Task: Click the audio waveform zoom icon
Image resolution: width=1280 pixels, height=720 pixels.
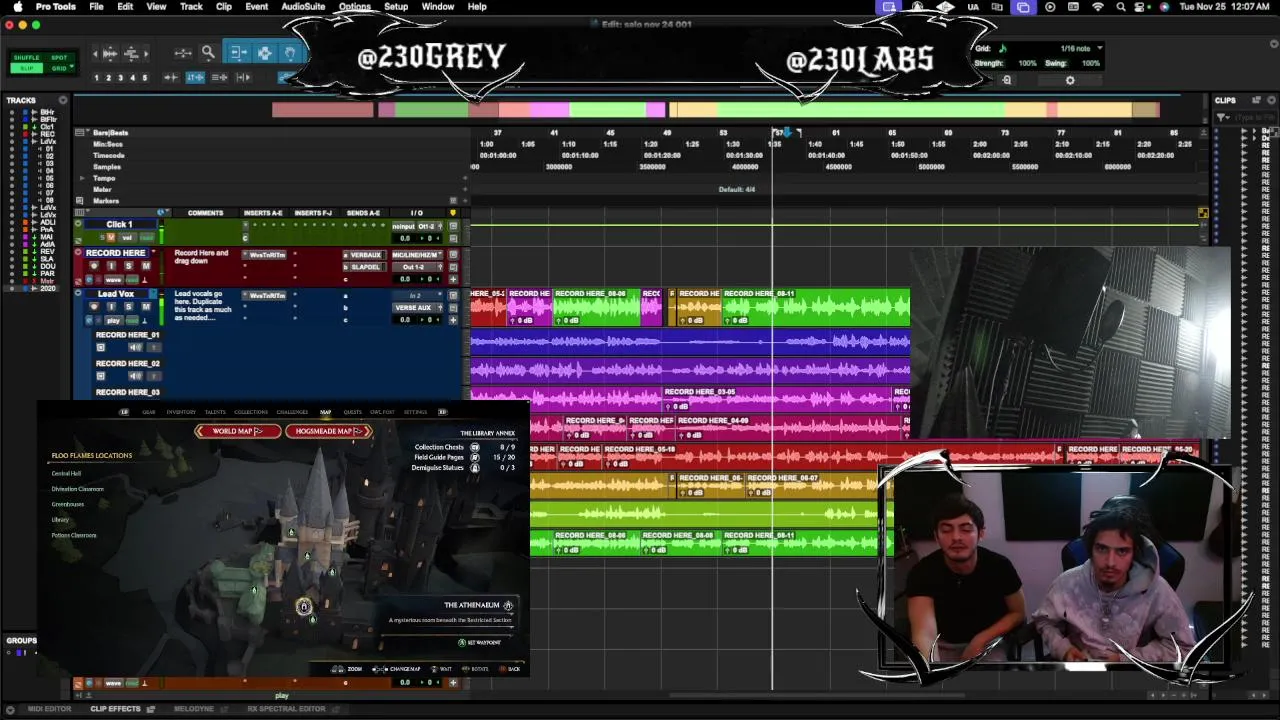Action: [x=110, y=53]
